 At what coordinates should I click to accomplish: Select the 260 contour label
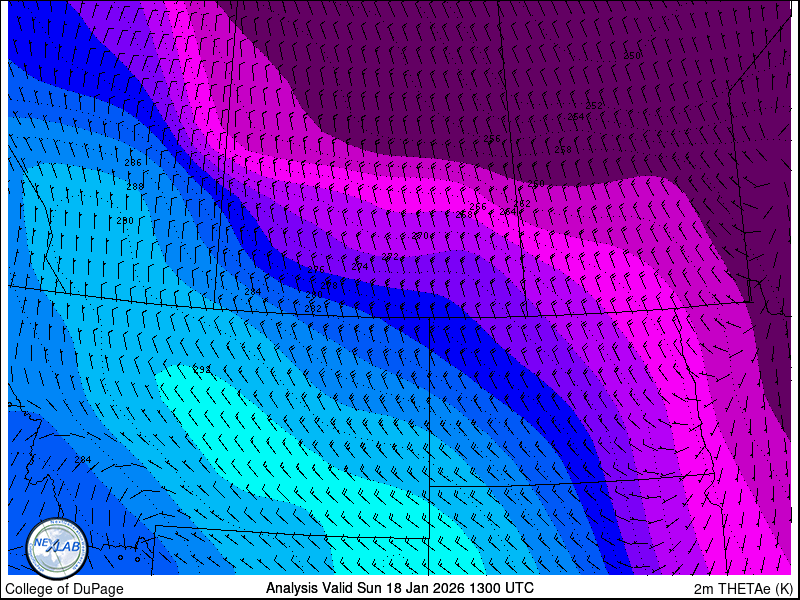pyautogui.click(x=536, y=184)
